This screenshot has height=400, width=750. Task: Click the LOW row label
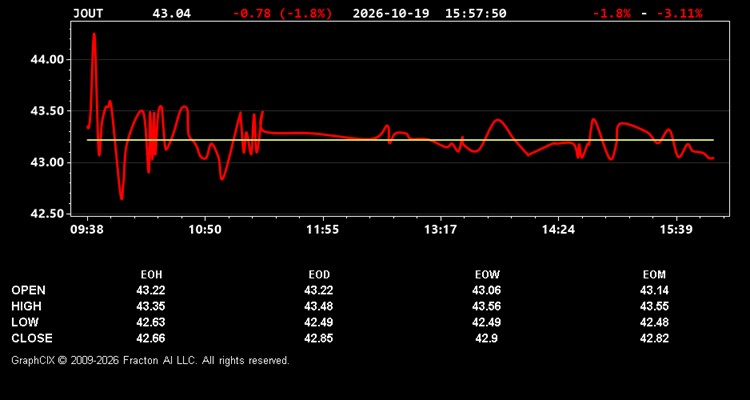click(x=25, y=322)
